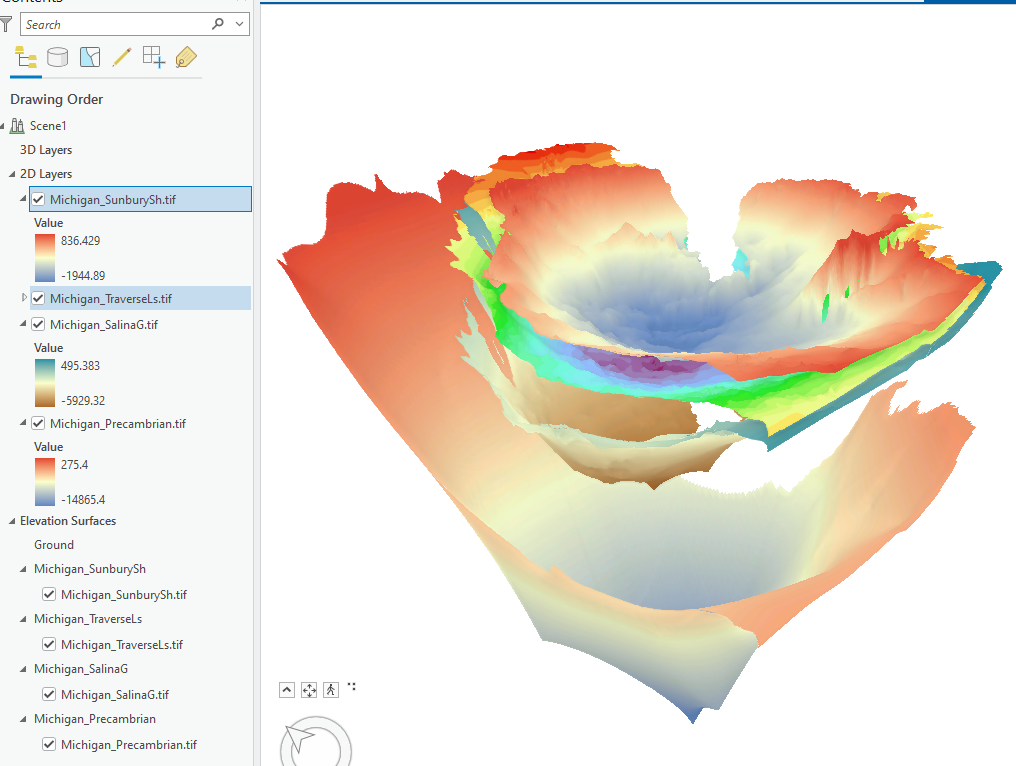The height and width of the screenshot is (766, 1016).
Task: Click the Elevation Surfaces heading
Action: (x=68, y=521)
